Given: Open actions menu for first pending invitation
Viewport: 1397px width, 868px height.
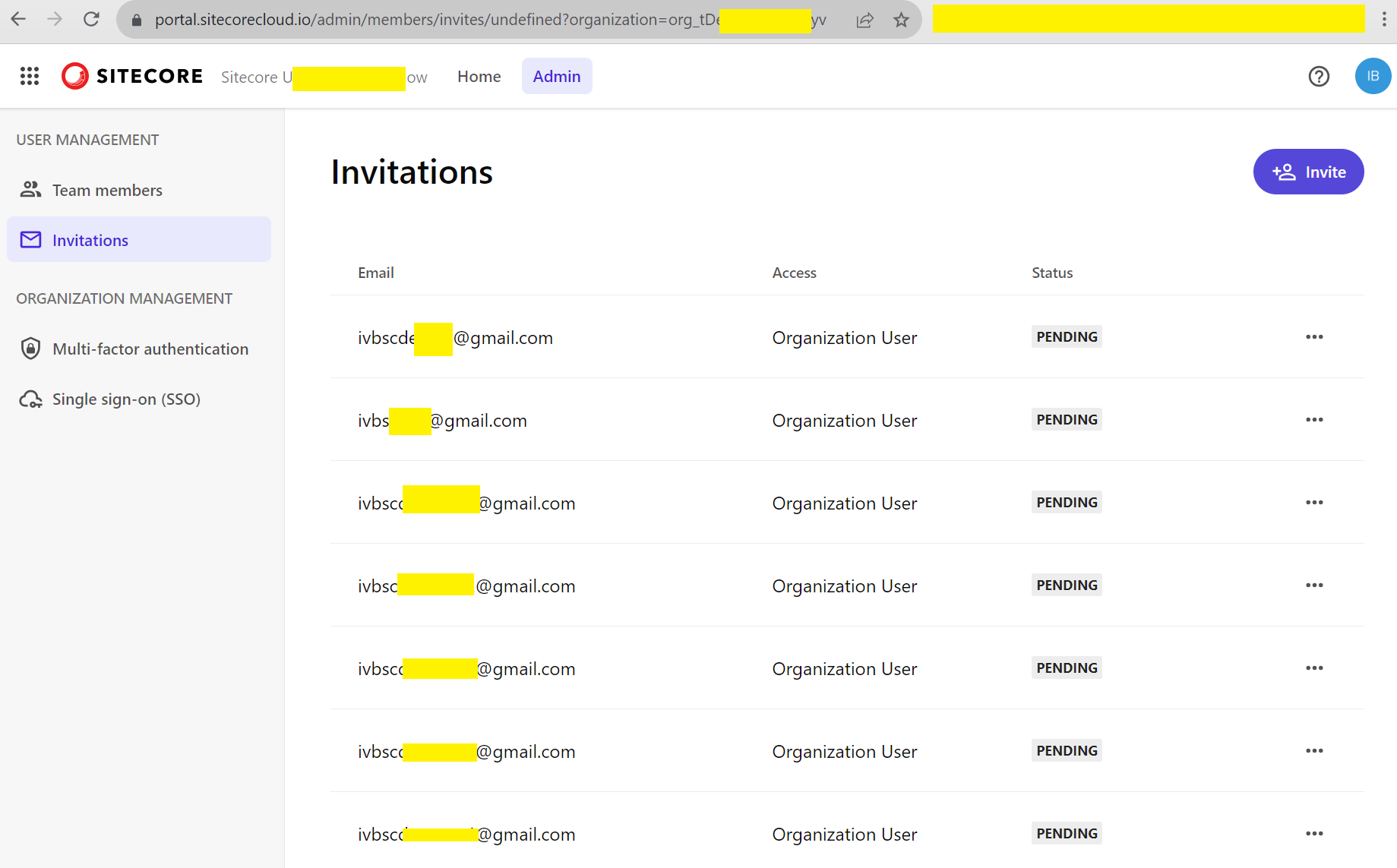Looking at the screenshot, I should click(1314, 336).
